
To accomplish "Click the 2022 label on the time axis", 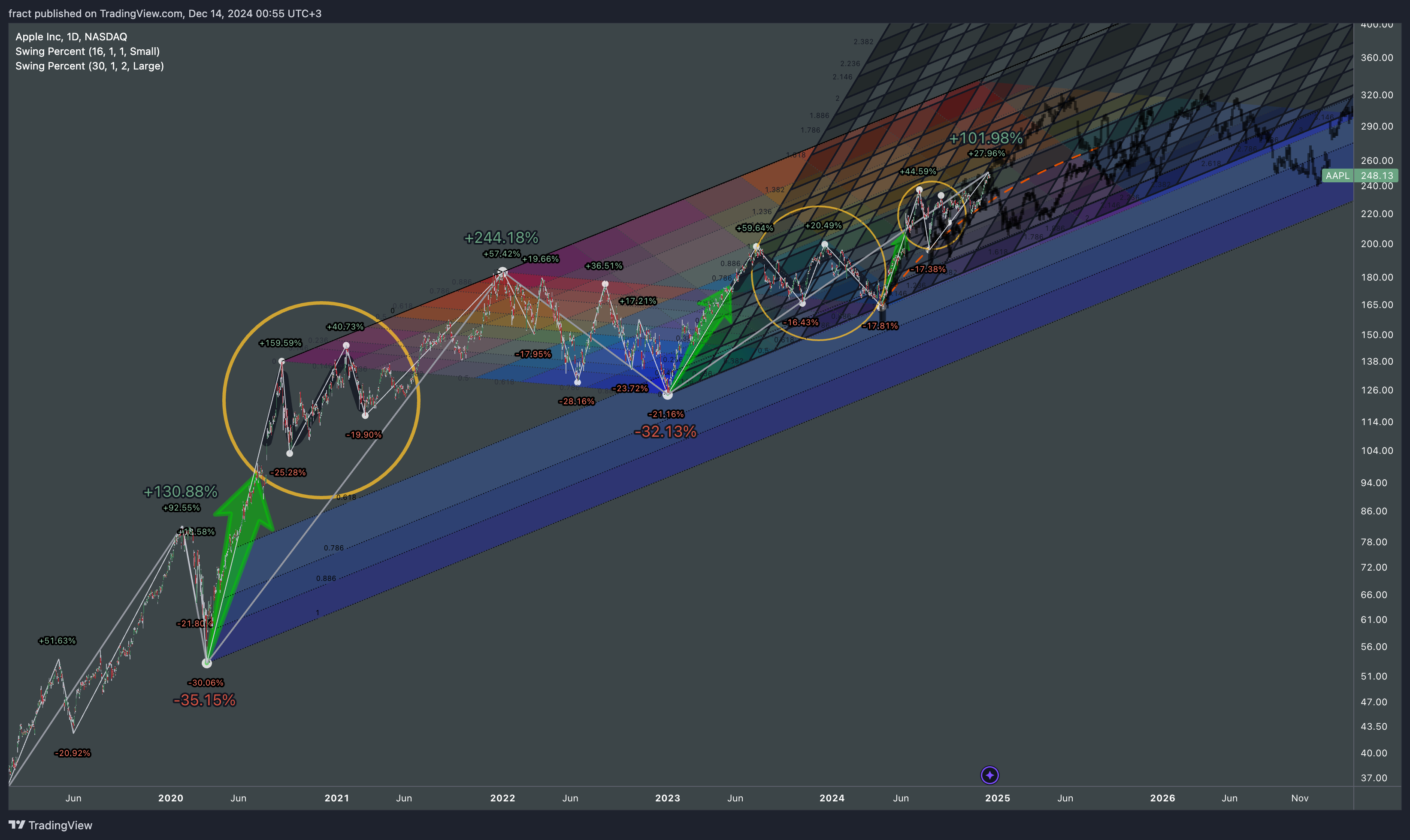I will tap(502, 798).
